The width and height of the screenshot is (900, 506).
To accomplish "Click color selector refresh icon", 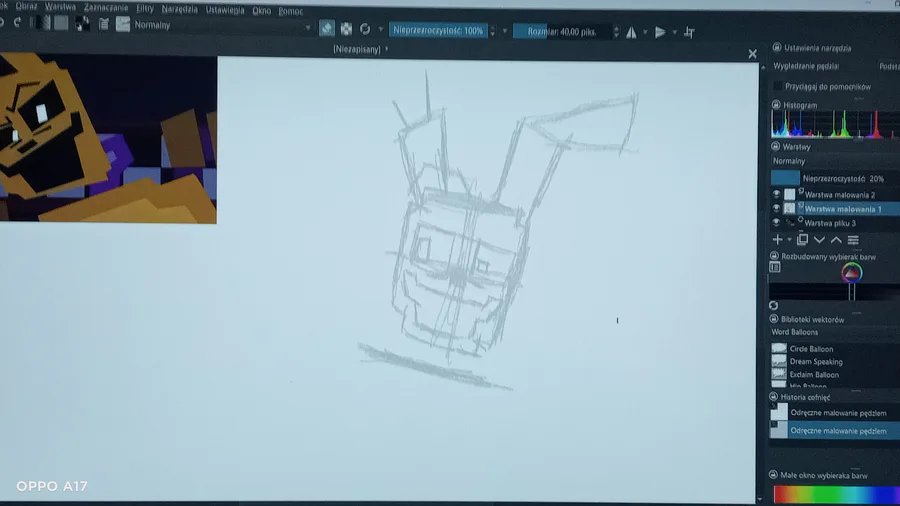I will pos(774,305).
